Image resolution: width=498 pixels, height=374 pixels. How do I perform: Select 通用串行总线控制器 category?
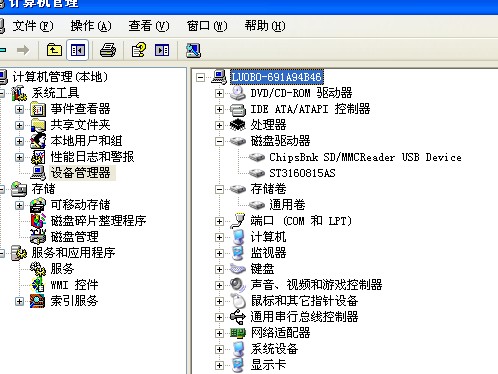click(304, 317)
